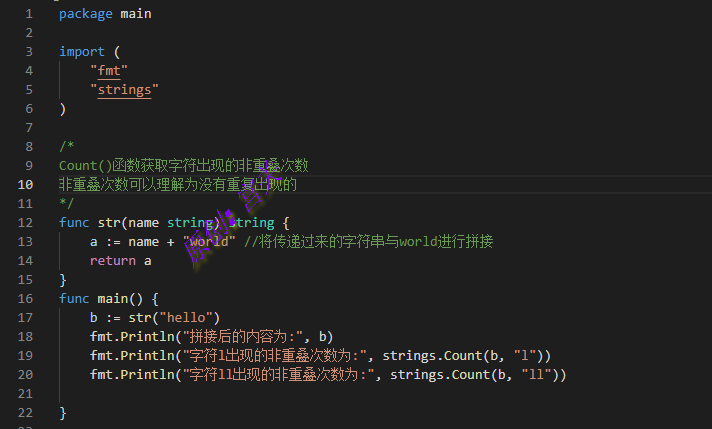Click line number 16 in the gutter

pos(25,299)
